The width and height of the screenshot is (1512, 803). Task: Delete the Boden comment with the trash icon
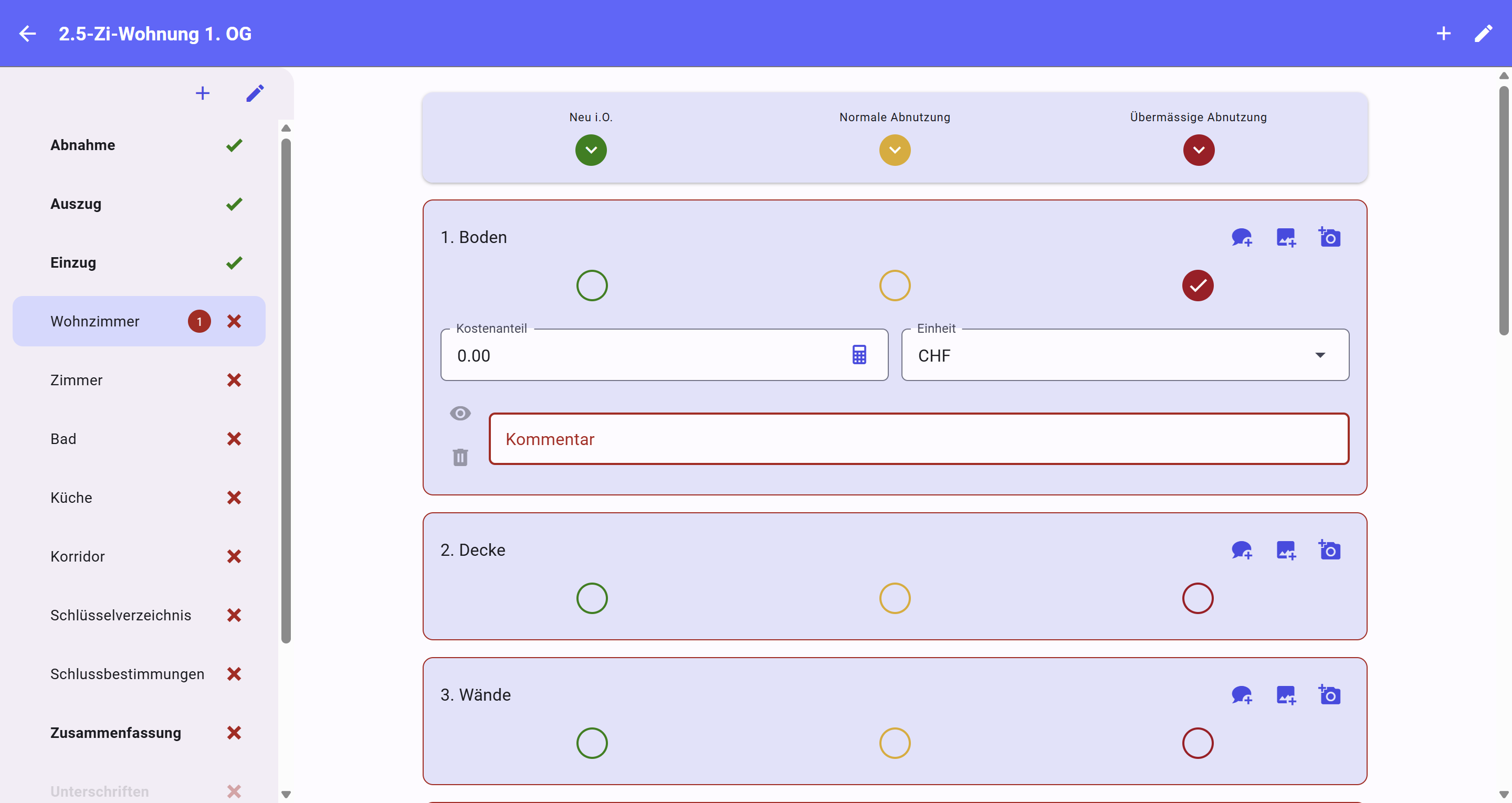[x=460, y=457]
